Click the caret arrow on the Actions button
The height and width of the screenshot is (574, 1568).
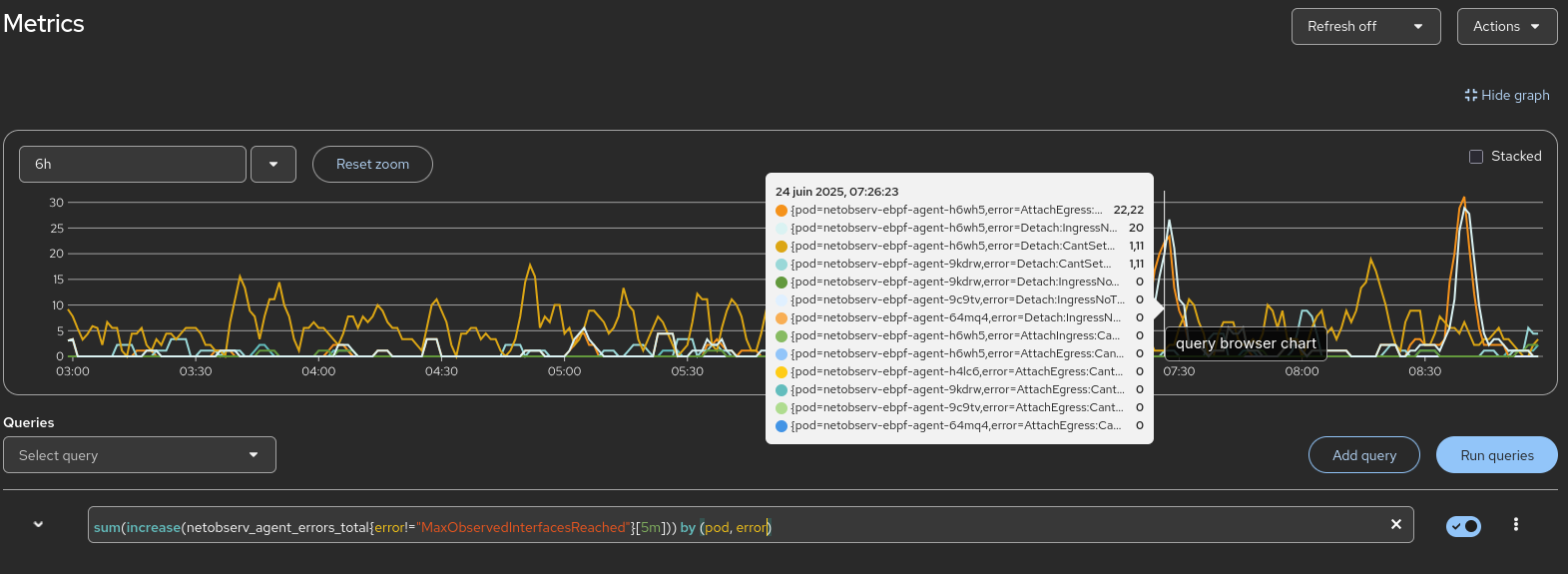point(1535,27)
